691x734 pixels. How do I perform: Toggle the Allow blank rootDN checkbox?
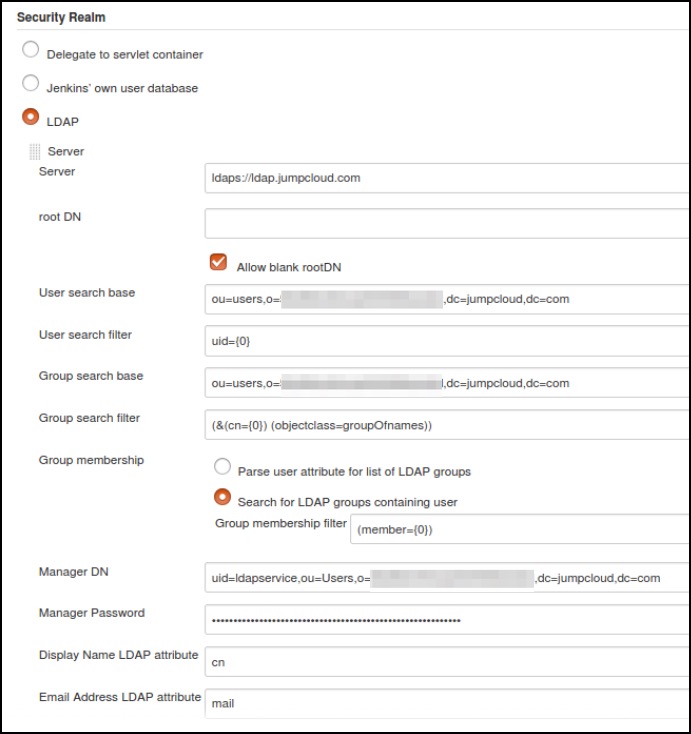pos(218,262)
